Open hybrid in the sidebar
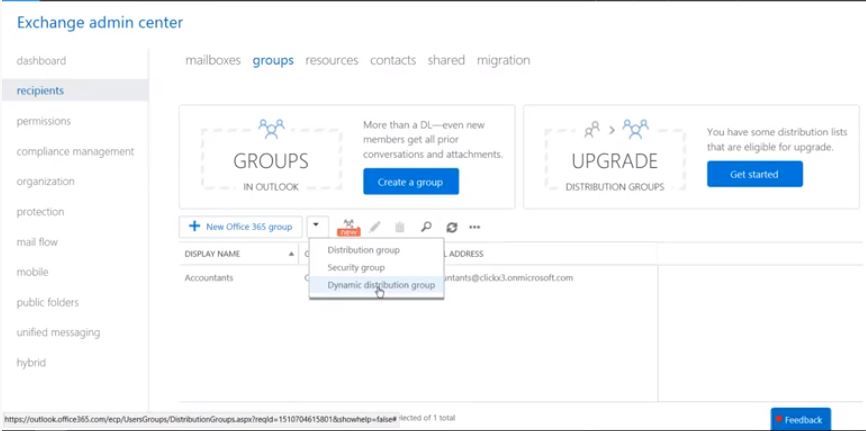The width and height of the screenshot is (866, 431). (x=31, y=363)
